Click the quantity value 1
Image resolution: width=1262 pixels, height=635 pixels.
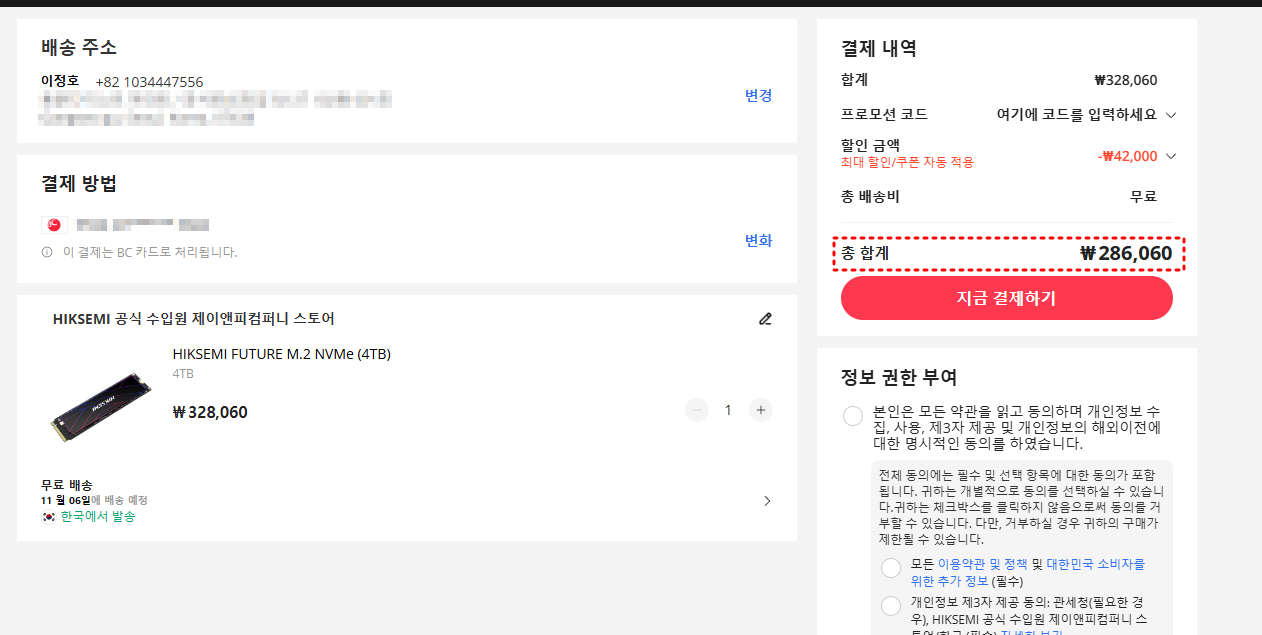728,410
